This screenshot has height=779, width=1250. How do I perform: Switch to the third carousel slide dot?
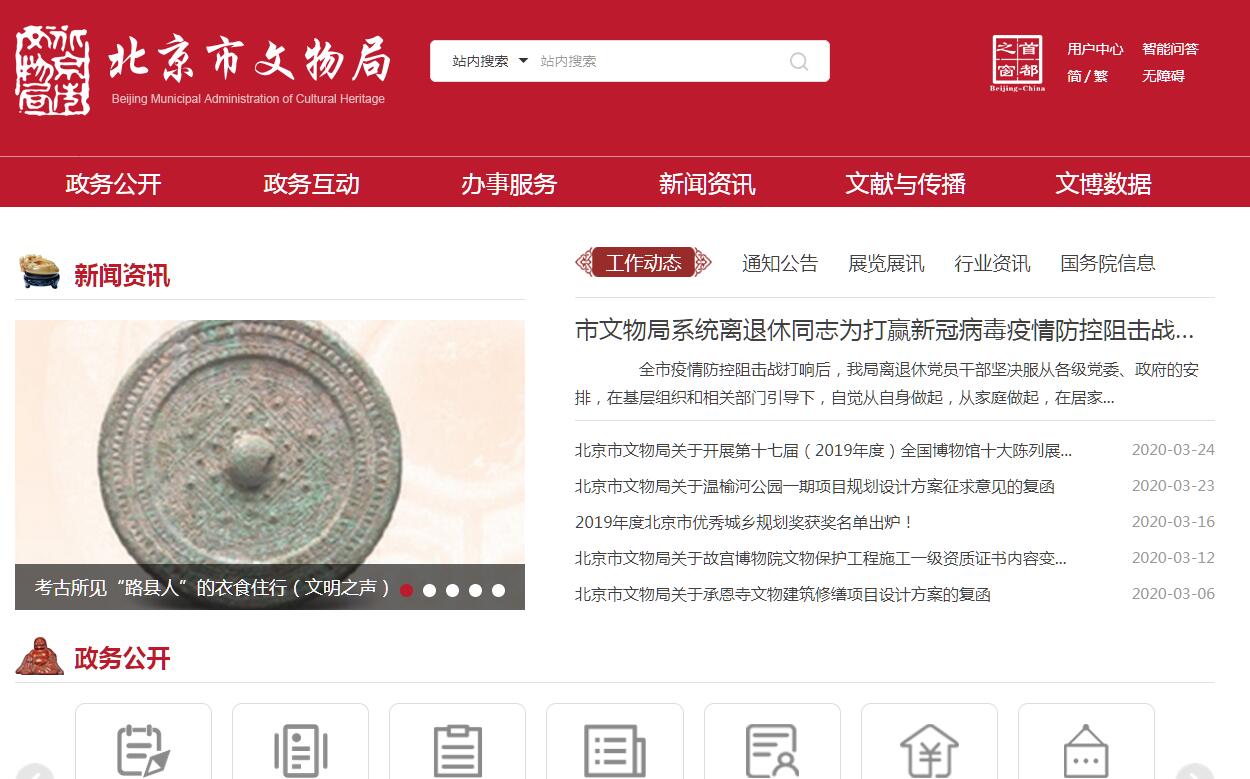(452, 590)
